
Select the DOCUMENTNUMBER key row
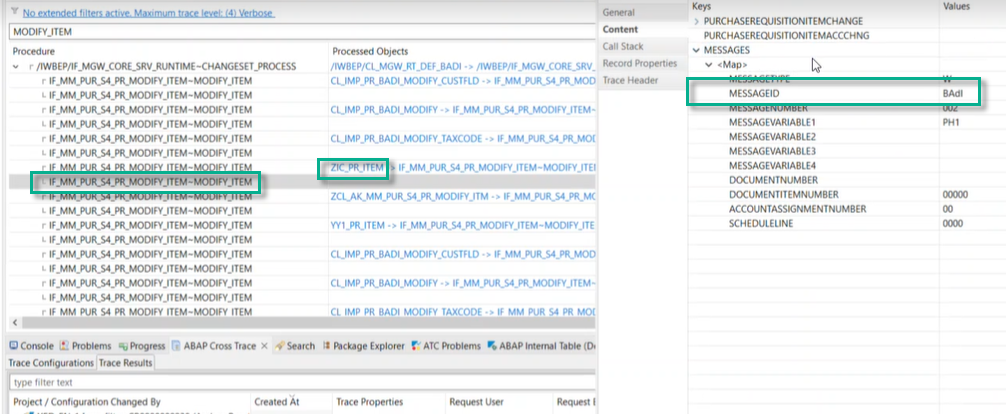[773, 180]
